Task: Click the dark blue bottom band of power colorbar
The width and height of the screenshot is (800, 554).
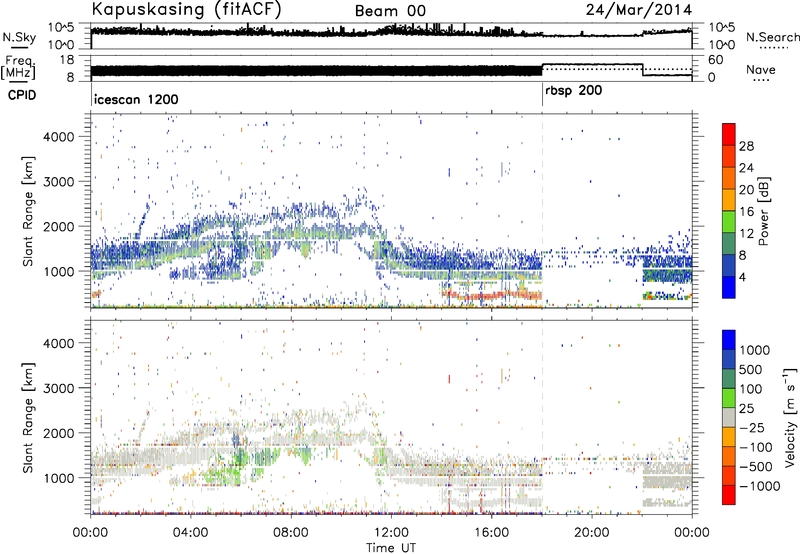Action: [x=729, y=288]
